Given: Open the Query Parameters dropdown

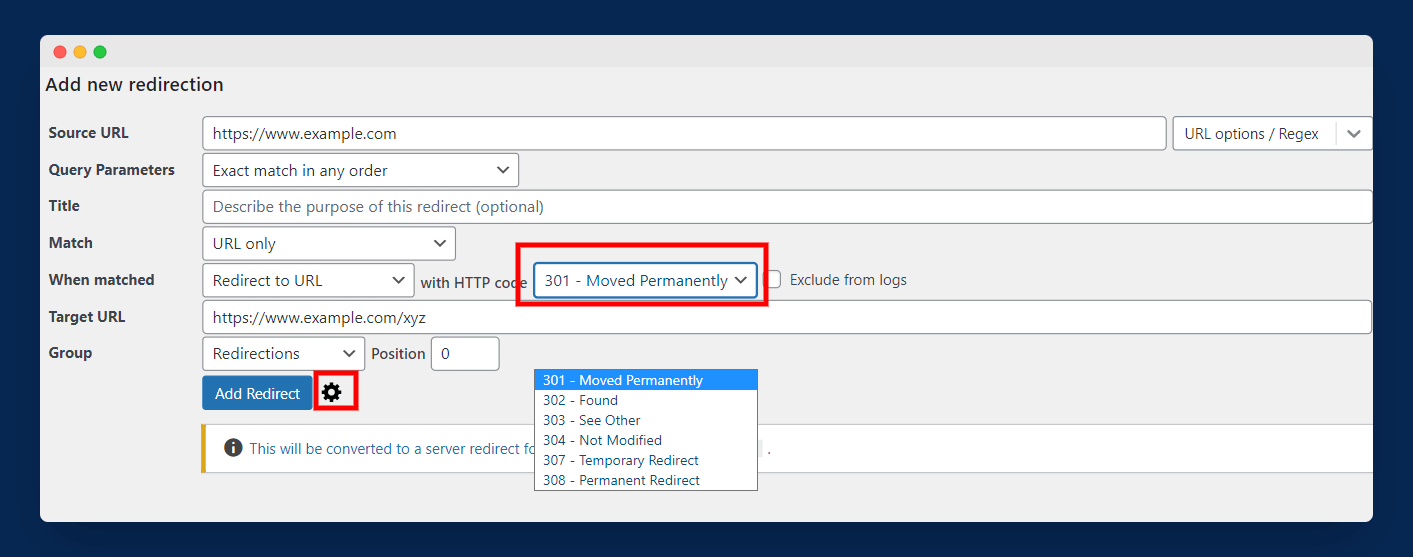Looking at the screenshot, I should coord(360,170).
